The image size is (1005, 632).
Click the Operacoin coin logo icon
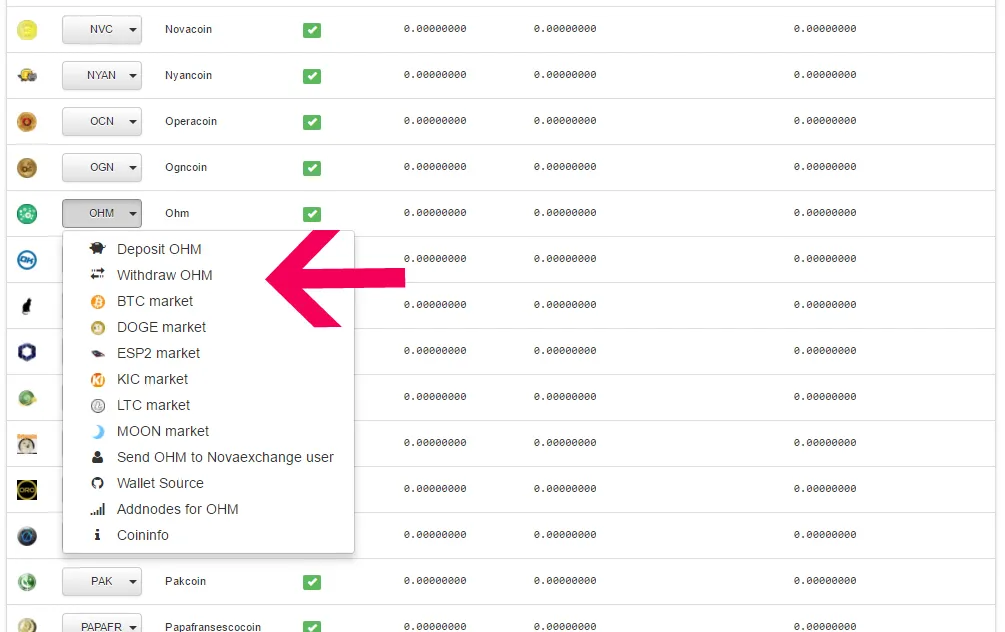click(x=27, y=122)
